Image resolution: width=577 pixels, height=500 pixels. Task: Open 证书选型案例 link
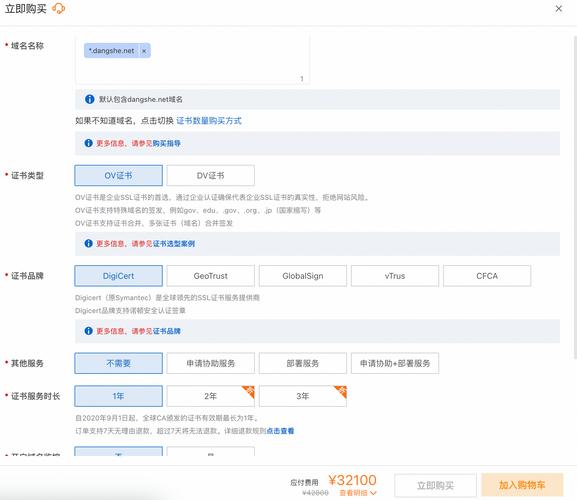(174, 244)
